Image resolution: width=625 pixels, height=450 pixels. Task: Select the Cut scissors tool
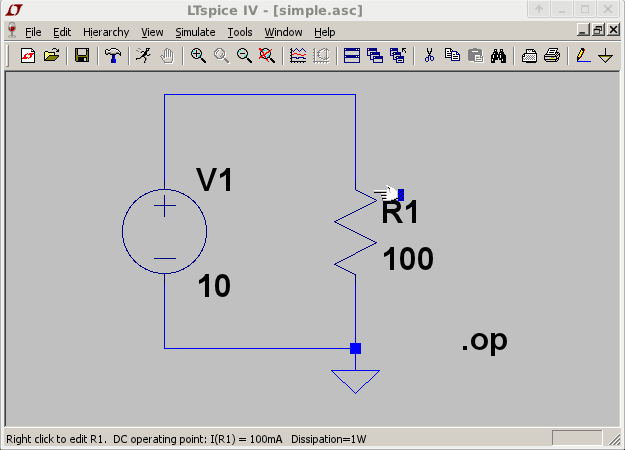(x=429, y=55)
